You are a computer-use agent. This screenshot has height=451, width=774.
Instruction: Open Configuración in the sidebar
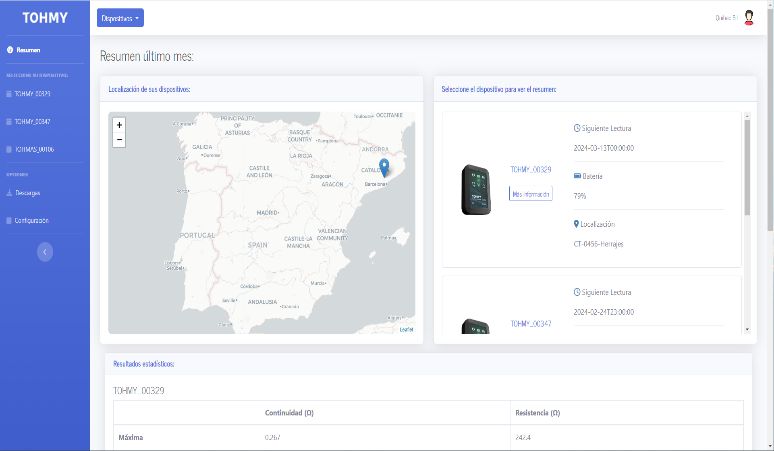pos(32,221)
